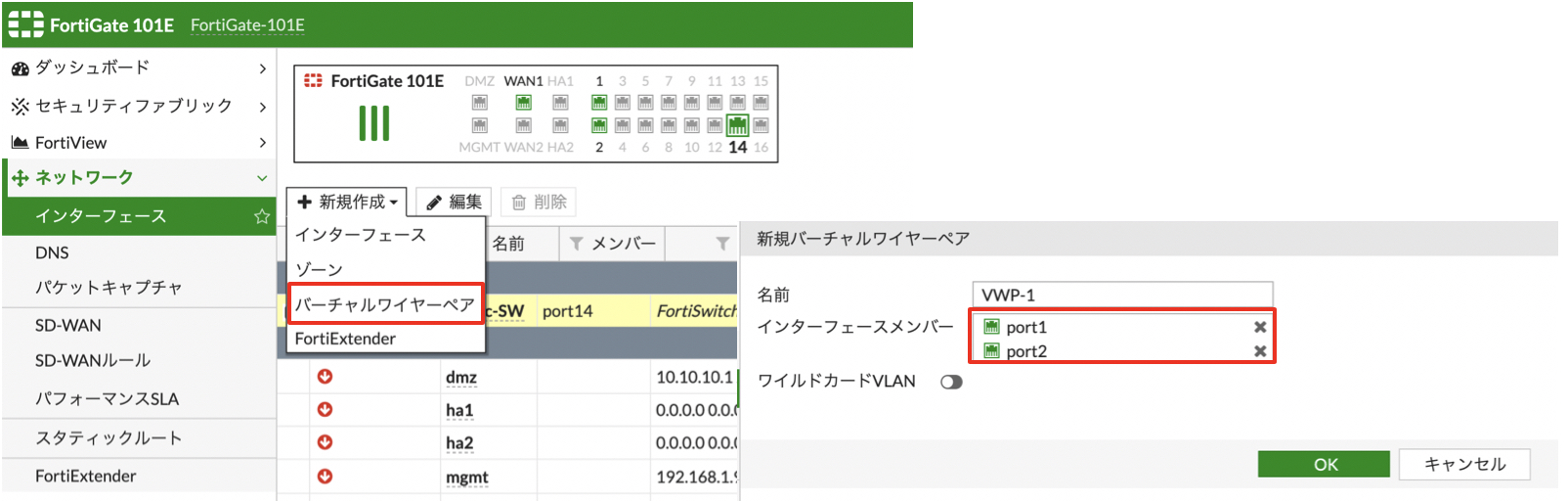Collapse the ネットワーク section chevron
The width and height of the screenshot is (1568, 501).
point(262,178)
